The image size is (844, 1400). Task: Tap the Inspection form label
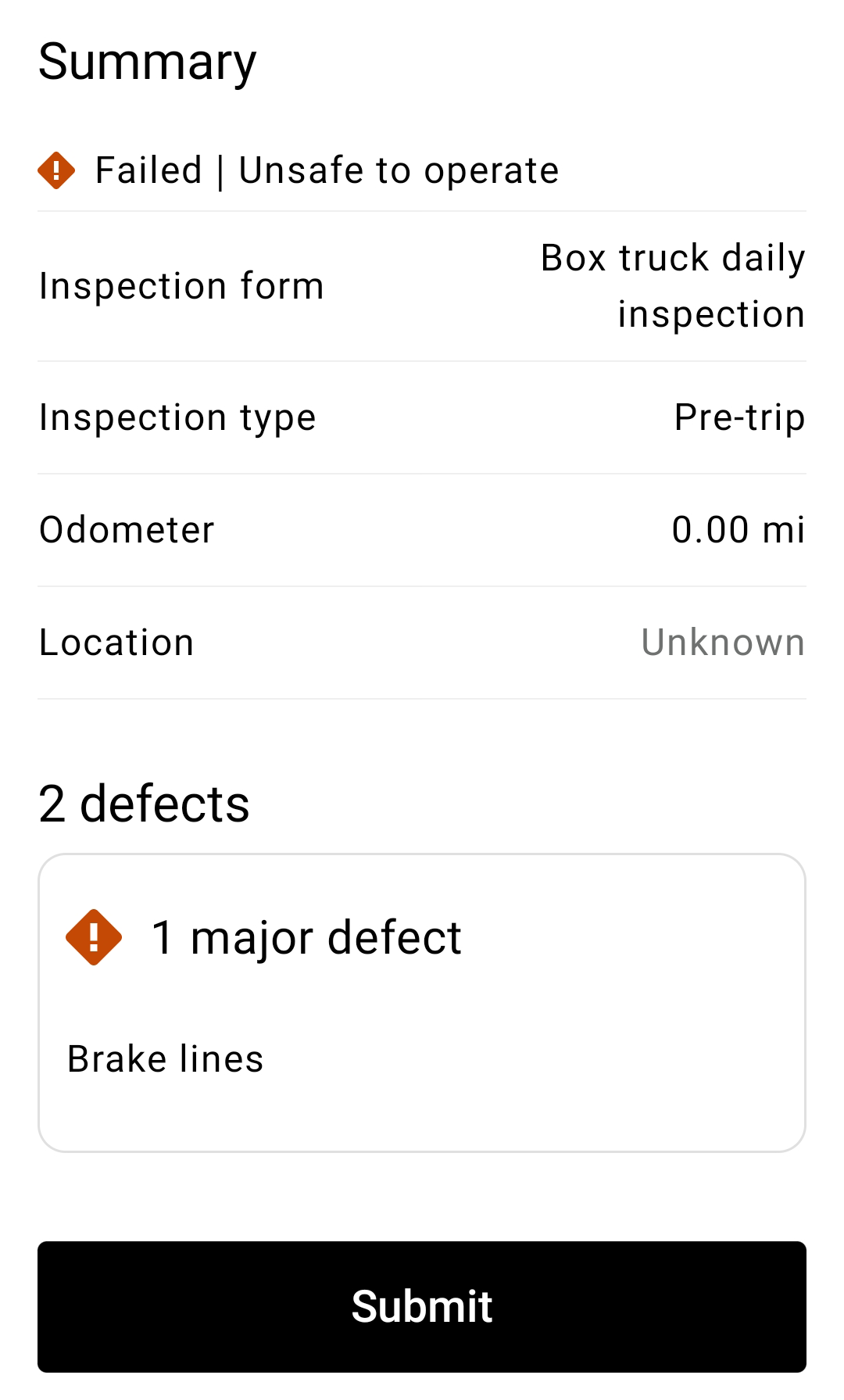point(181,286)
